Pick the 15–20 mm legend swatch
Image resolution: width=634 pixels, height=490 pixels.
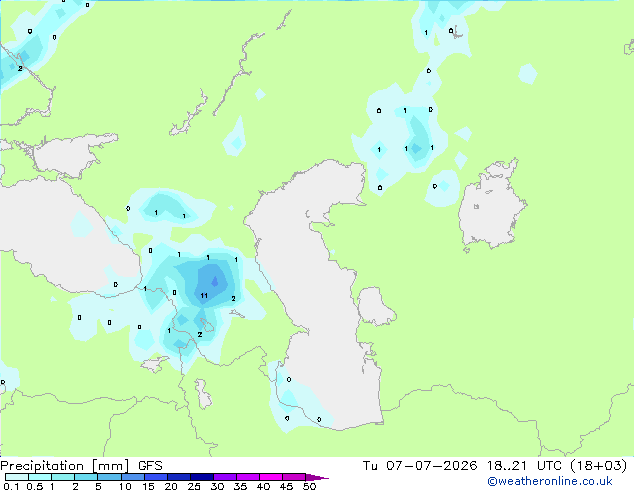156,477
